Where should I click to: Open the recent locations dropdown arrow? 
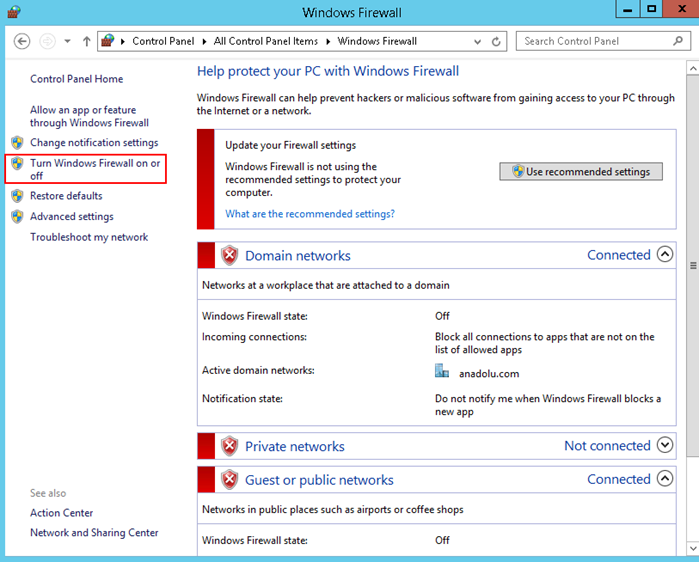67,41
